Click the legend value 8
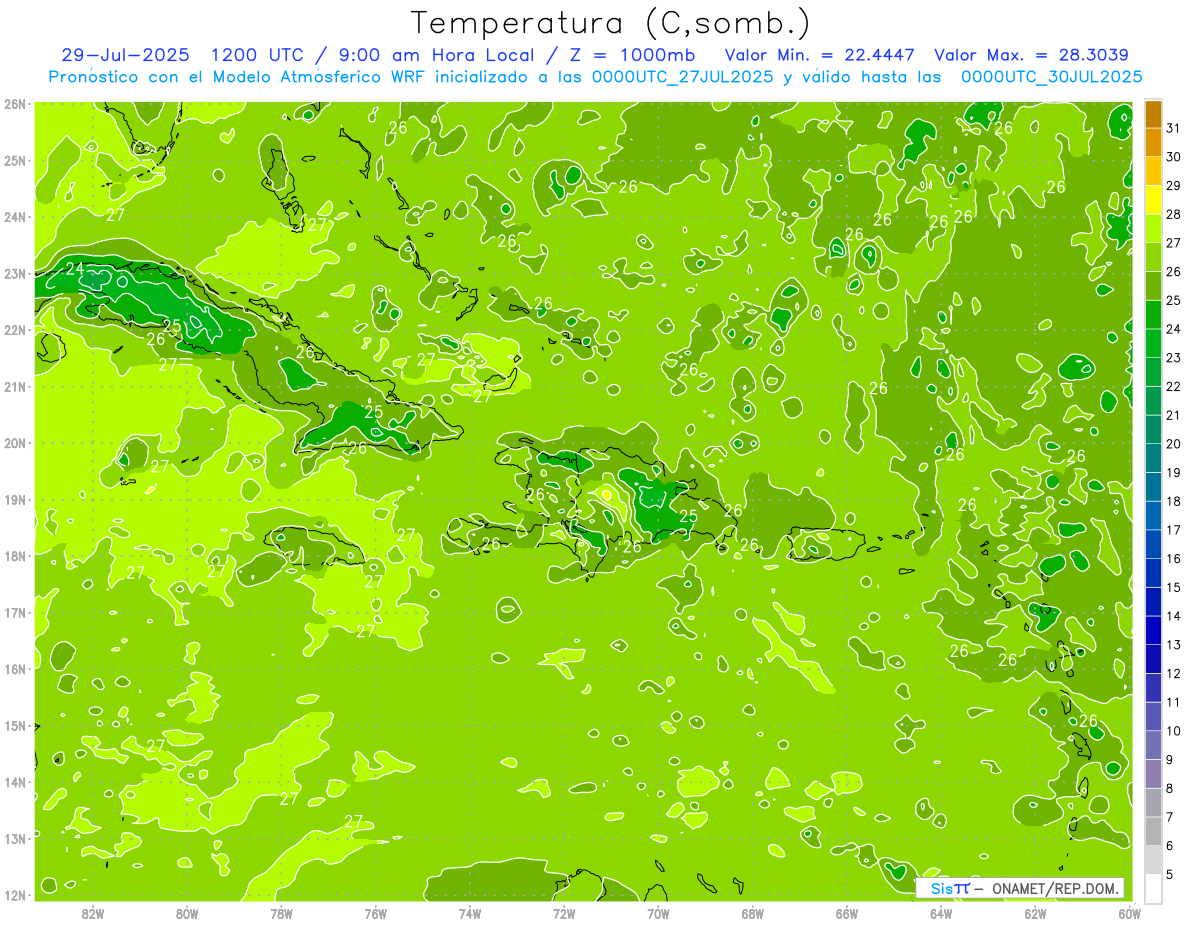Image resolution: width=1200 pixels, height=927 pixels. click(1170, 788)
